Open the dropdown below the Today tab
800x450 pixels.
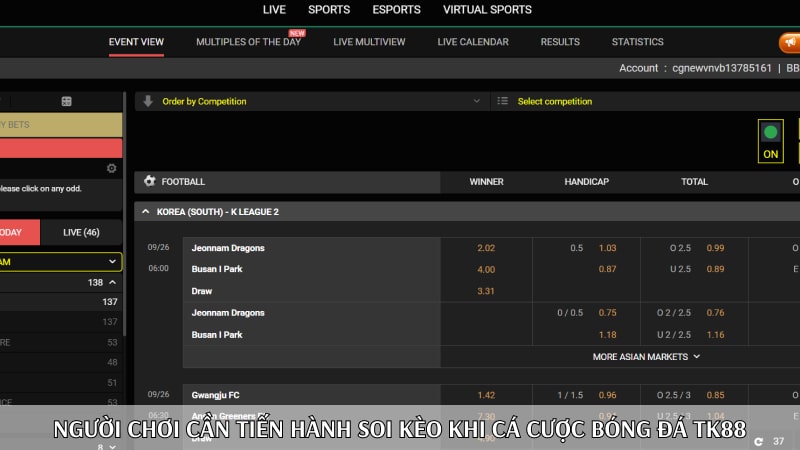pyautogui.click(x=60, y=262)
